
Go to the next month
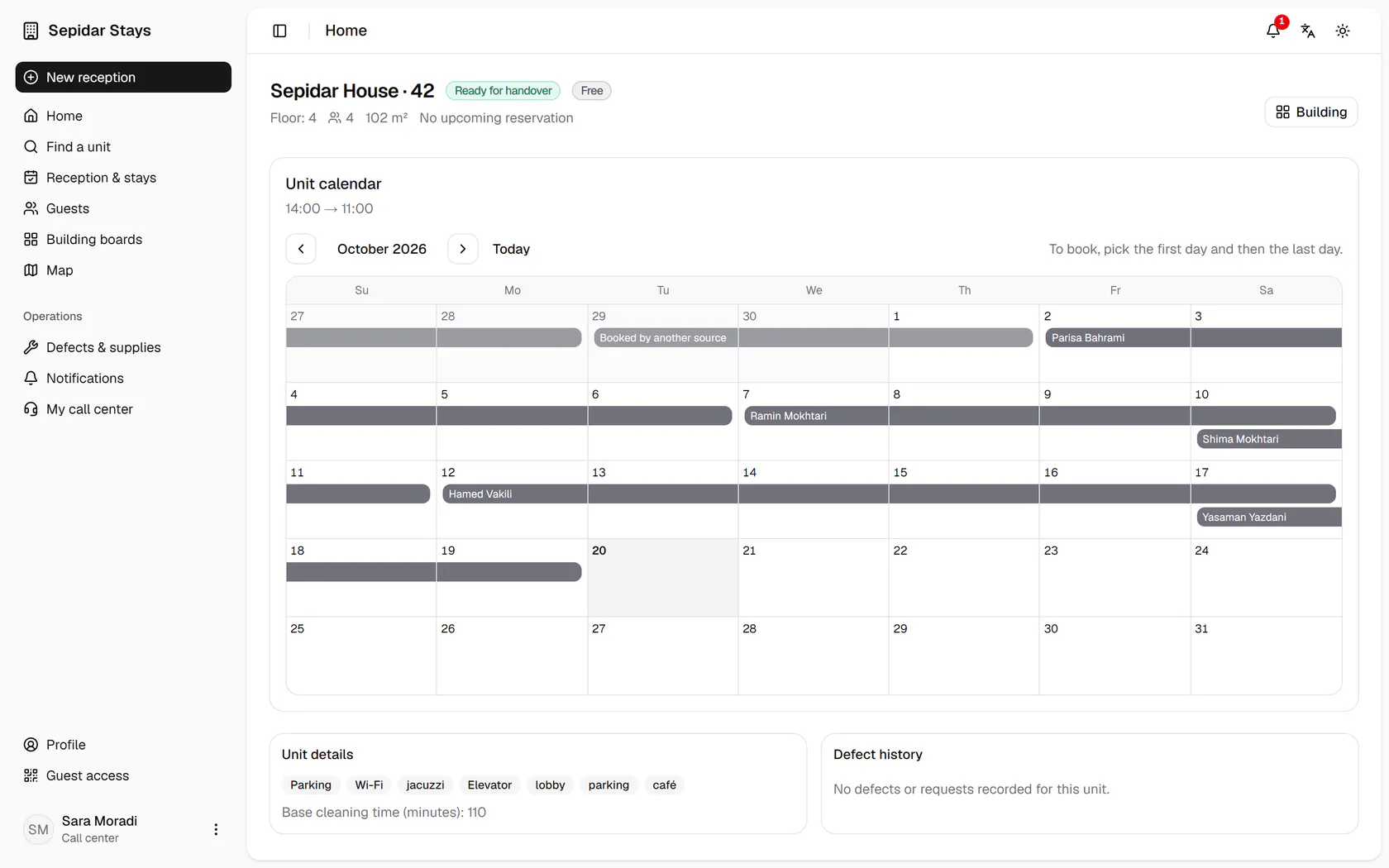point(463,249)
